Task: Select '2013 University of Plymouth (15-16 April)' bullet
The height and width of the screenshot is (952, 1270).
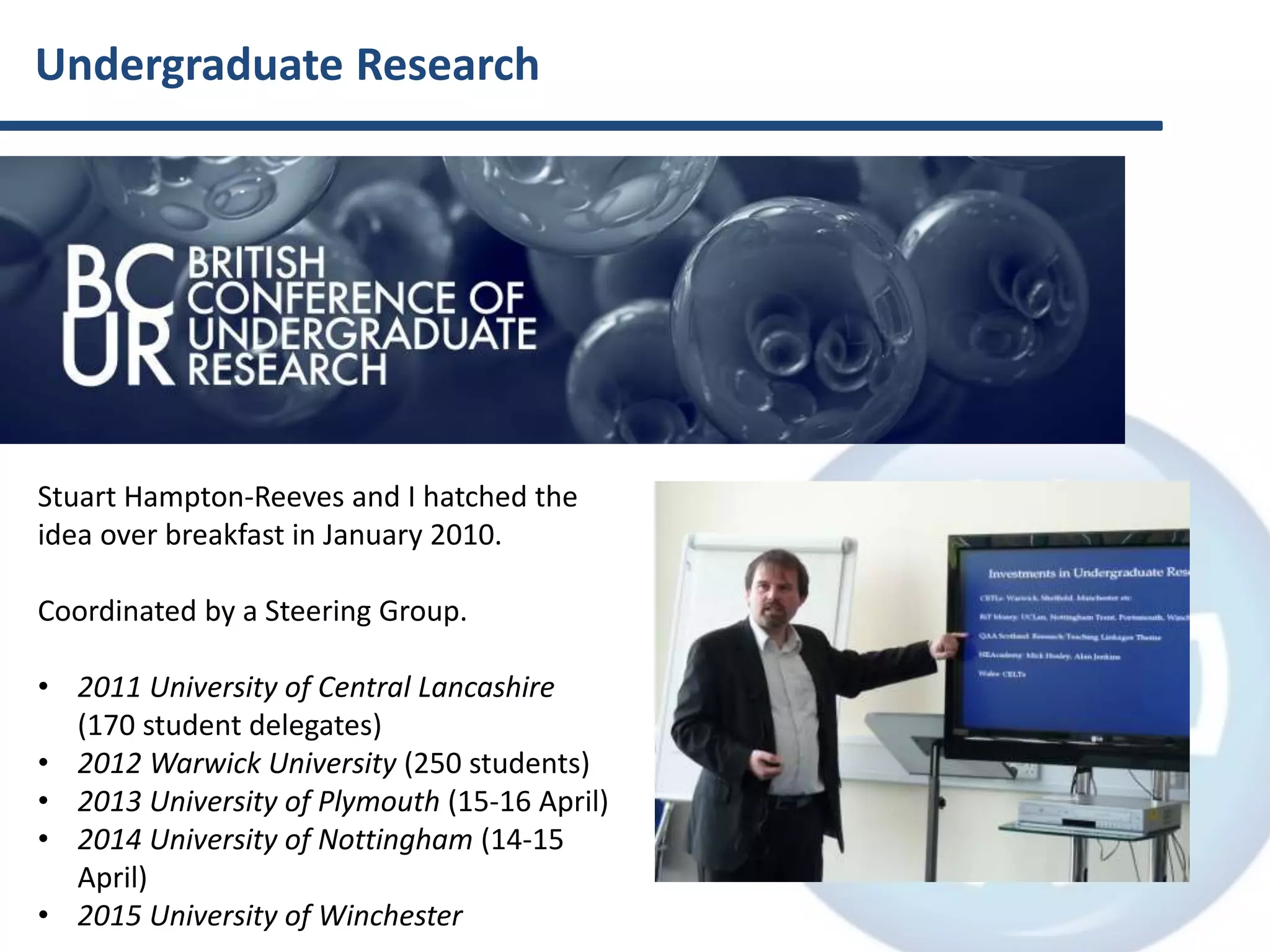Action: [x=343, y=801]
